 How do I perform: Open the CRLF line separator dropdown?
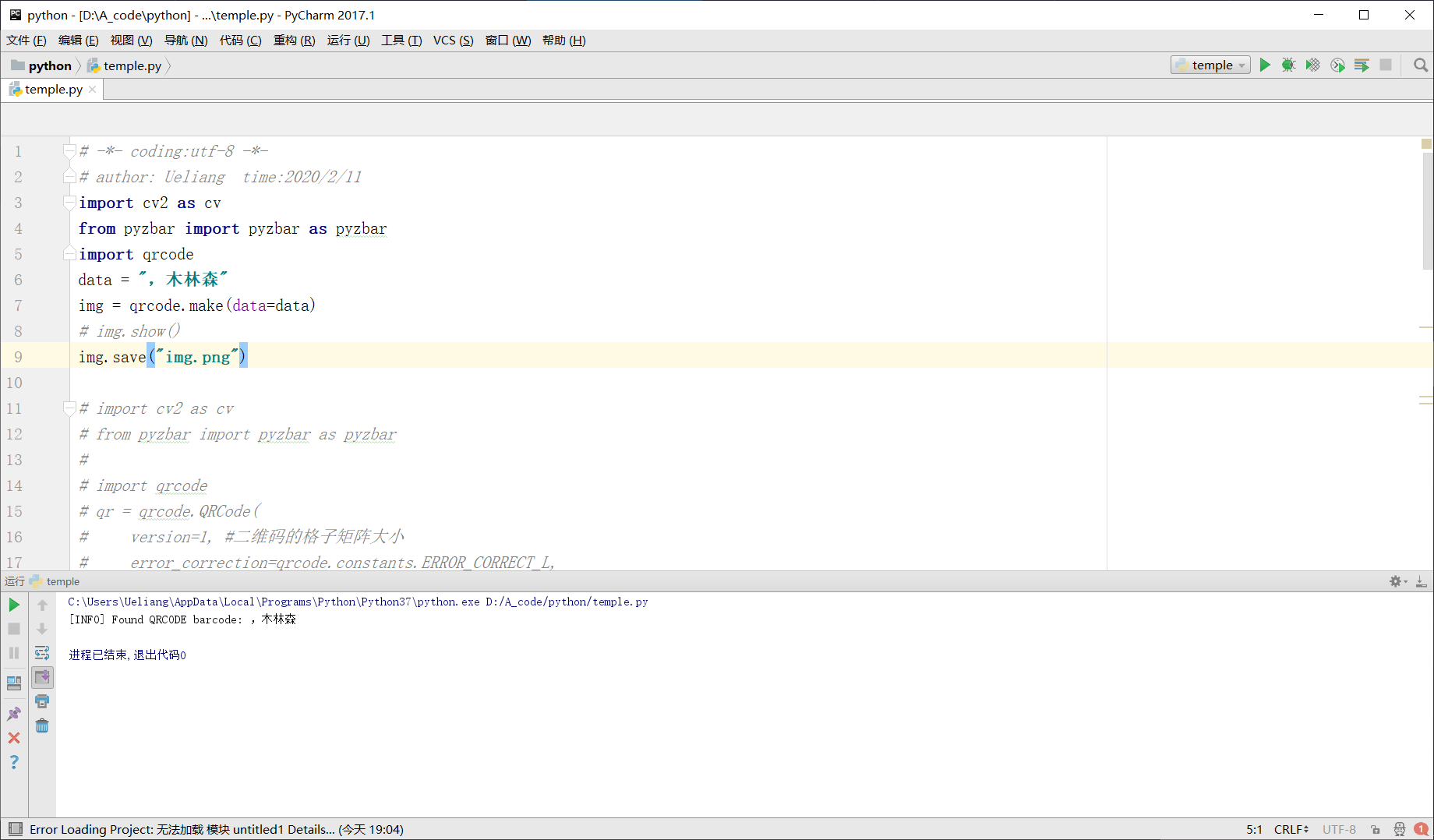point(1291,829)
